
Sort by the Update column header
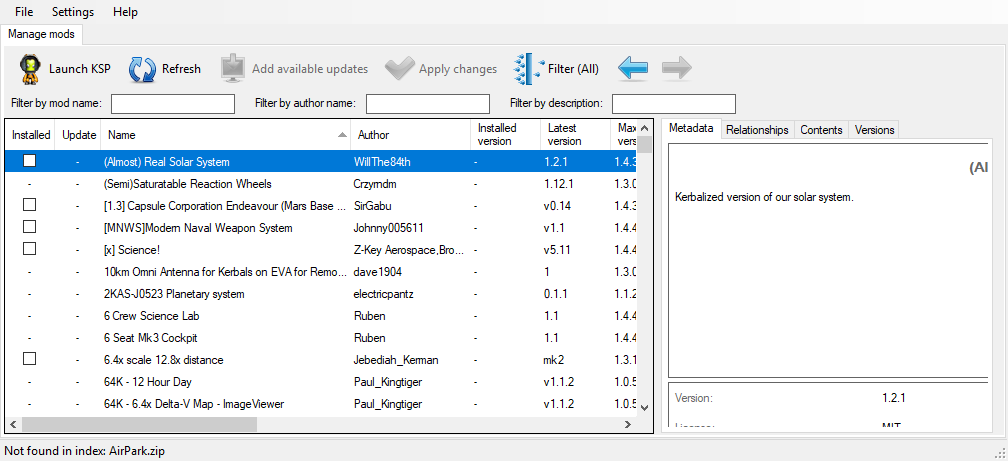coord(78,135)
